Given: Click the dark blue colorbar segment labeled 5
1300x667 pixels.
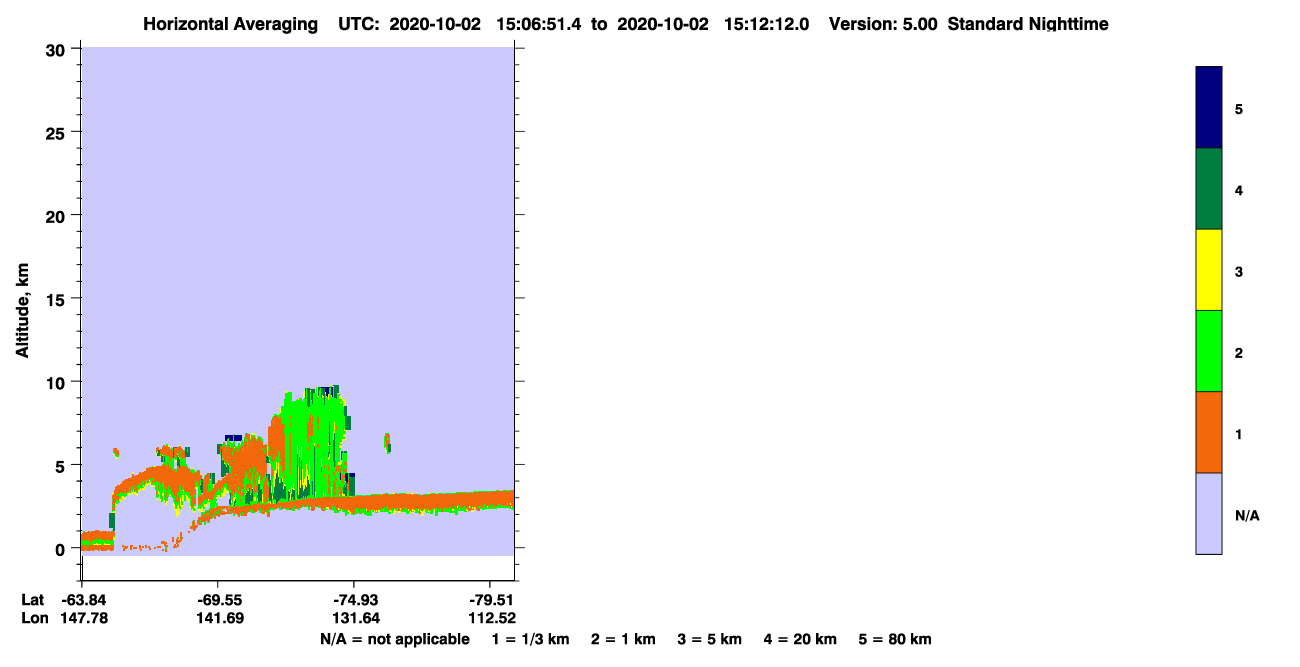Looking at the screenshot, I should point(1209,108).
